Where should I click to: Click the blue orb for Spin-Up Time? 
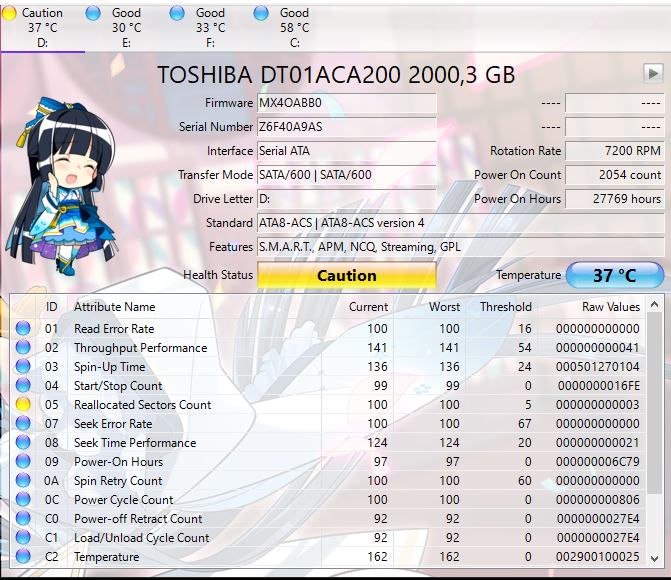pyautogui.click(x=23, y=366)
